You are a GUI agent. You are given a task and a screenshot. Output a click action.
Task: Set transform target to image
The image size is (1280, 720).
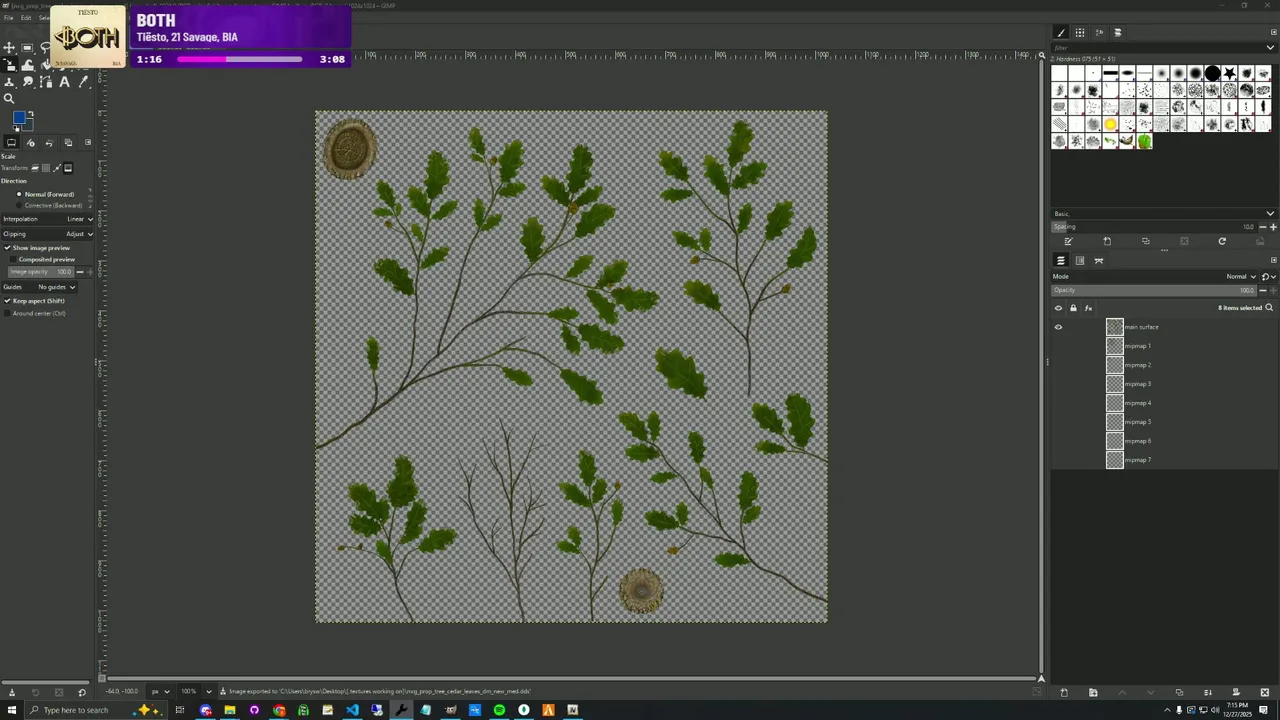point(68,168)
